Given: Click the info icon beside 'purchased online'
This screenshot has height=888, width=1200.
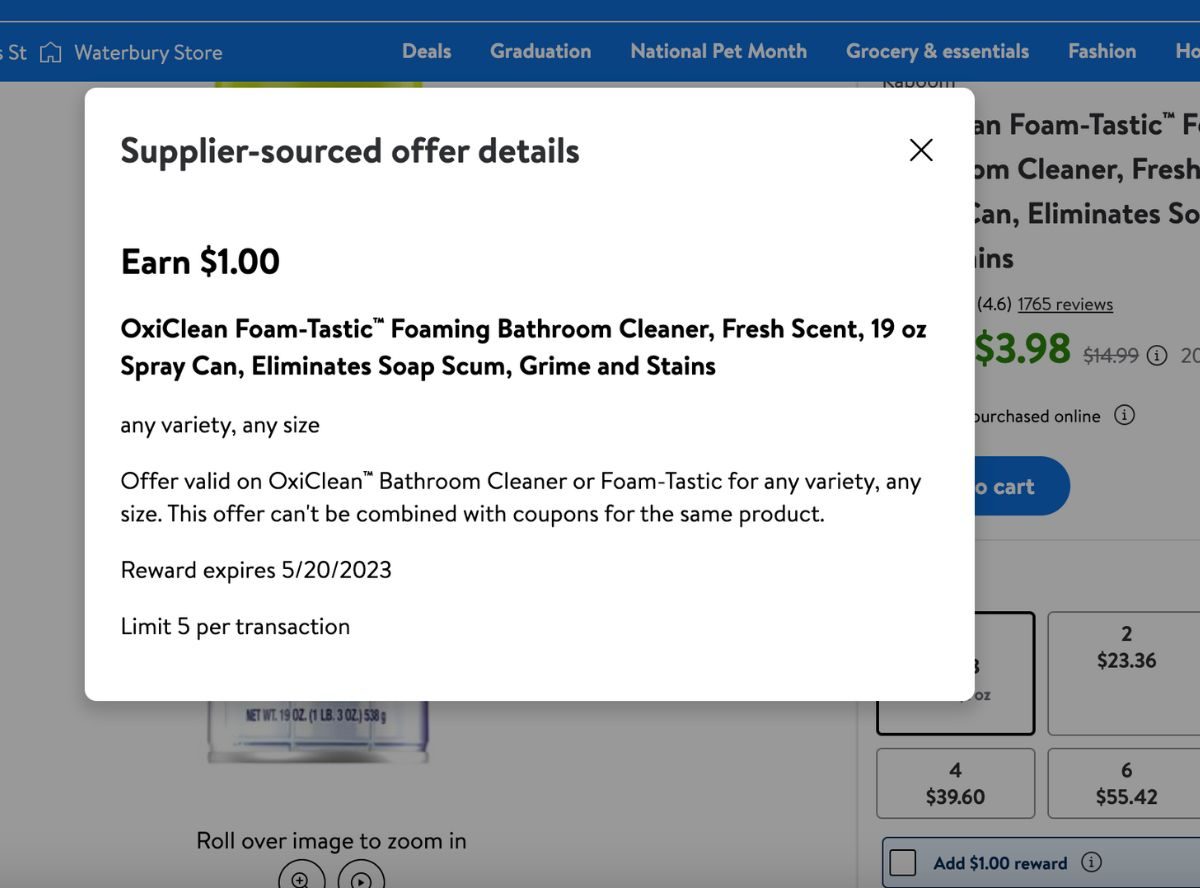Looking at the screenshot, I should point(1124,415).
